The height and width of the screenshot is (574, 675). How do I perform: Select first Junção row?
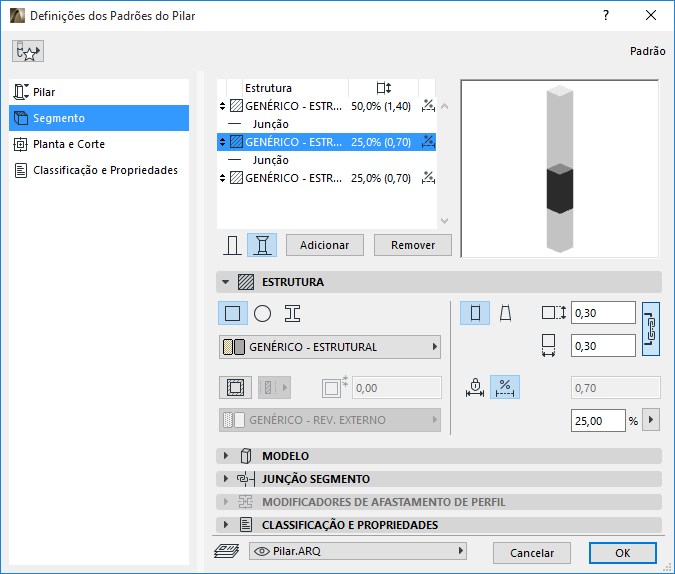pyautogui.click(x=326, y=124)
